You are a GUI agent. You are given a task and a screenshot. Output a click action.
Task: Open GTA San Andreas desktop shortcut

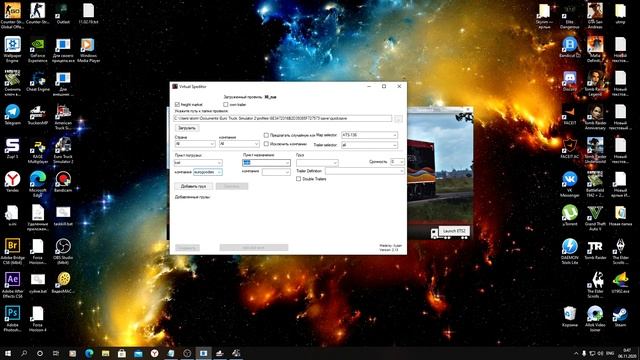[595, 16]
